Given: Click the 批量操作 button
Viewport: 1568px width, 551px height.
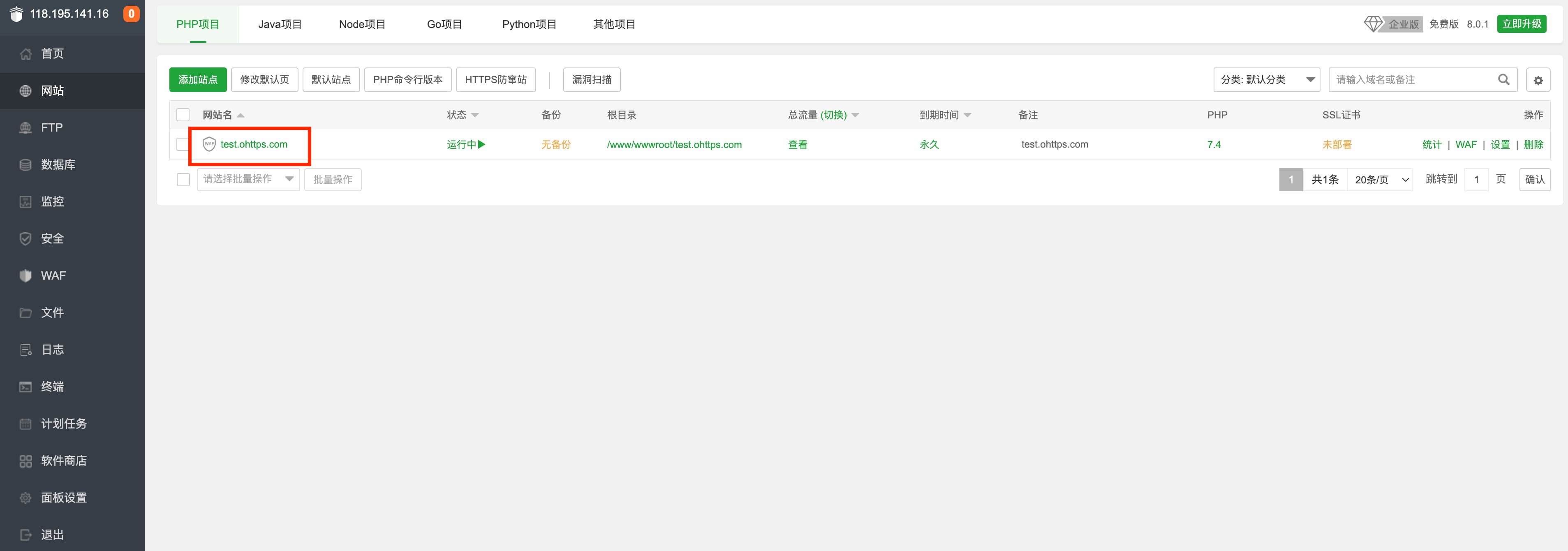Looking at the screenshot, I should [x=333, y=180].
